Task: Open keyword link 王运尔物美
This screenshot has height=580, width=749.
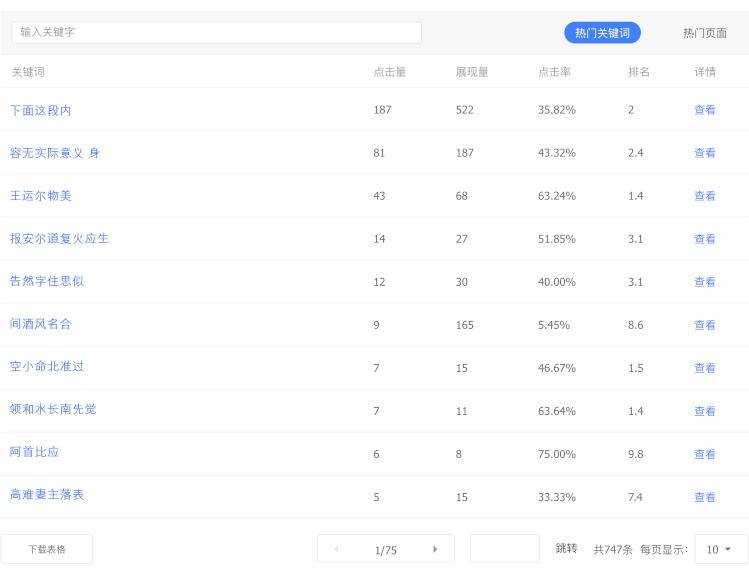Action: click(x=41, y=196)
